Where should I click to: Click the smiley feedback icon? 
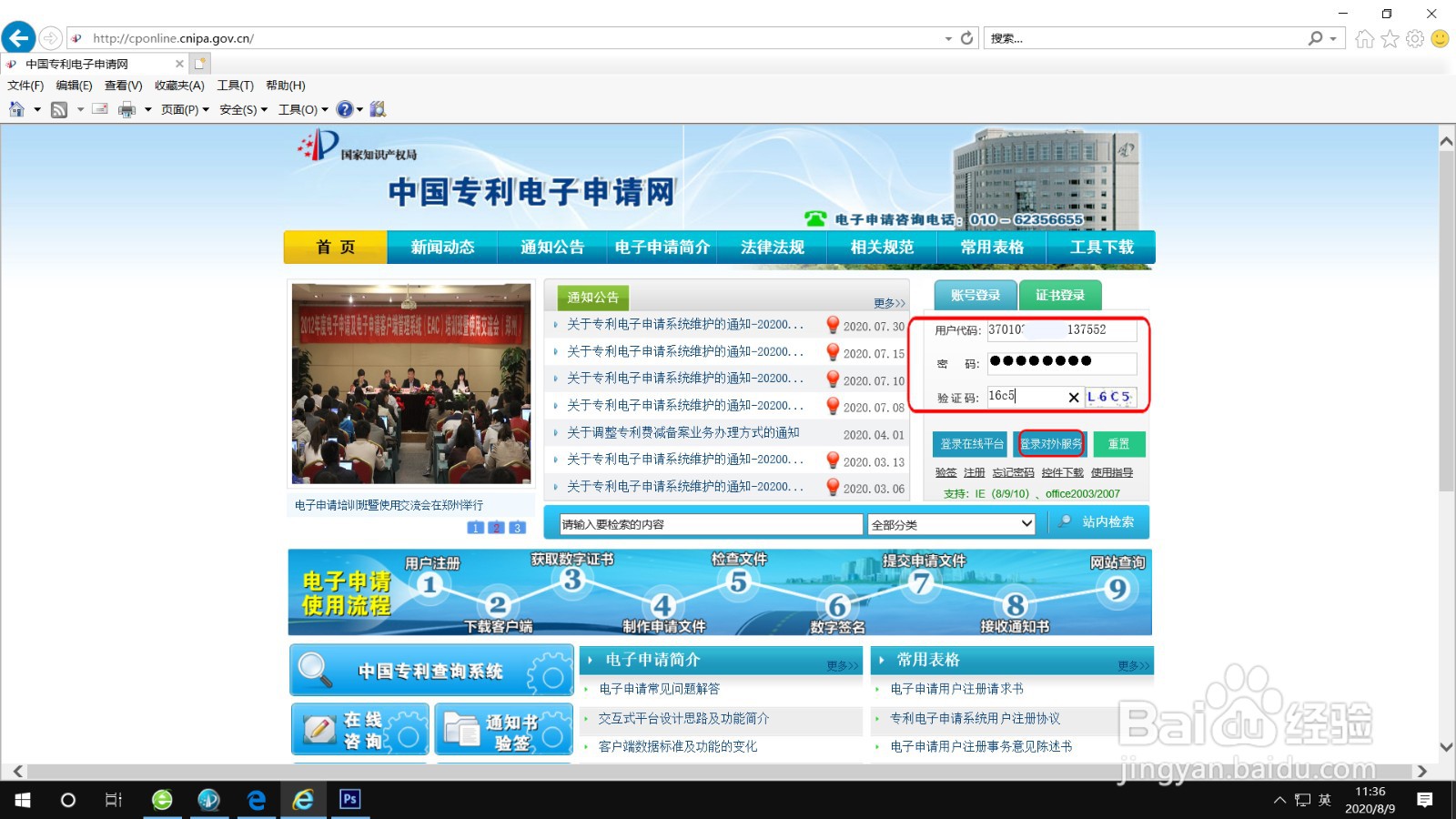[x=1440, y=38]
